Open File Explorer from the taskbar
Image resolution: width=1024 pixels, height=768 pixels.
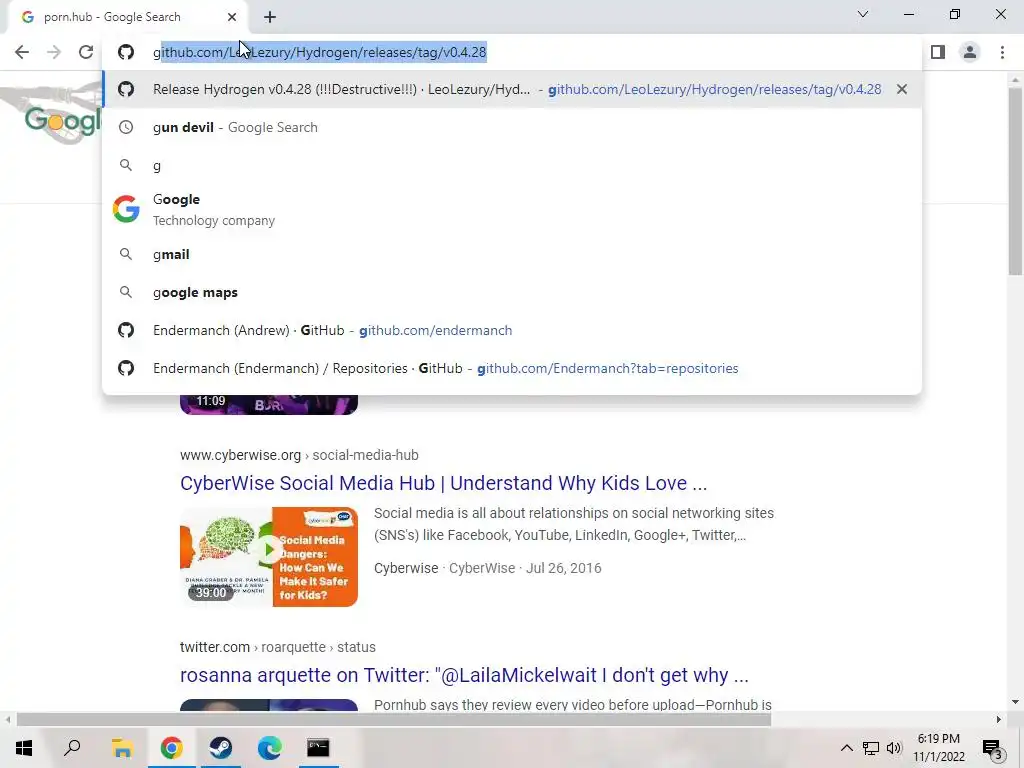[122, 748]
